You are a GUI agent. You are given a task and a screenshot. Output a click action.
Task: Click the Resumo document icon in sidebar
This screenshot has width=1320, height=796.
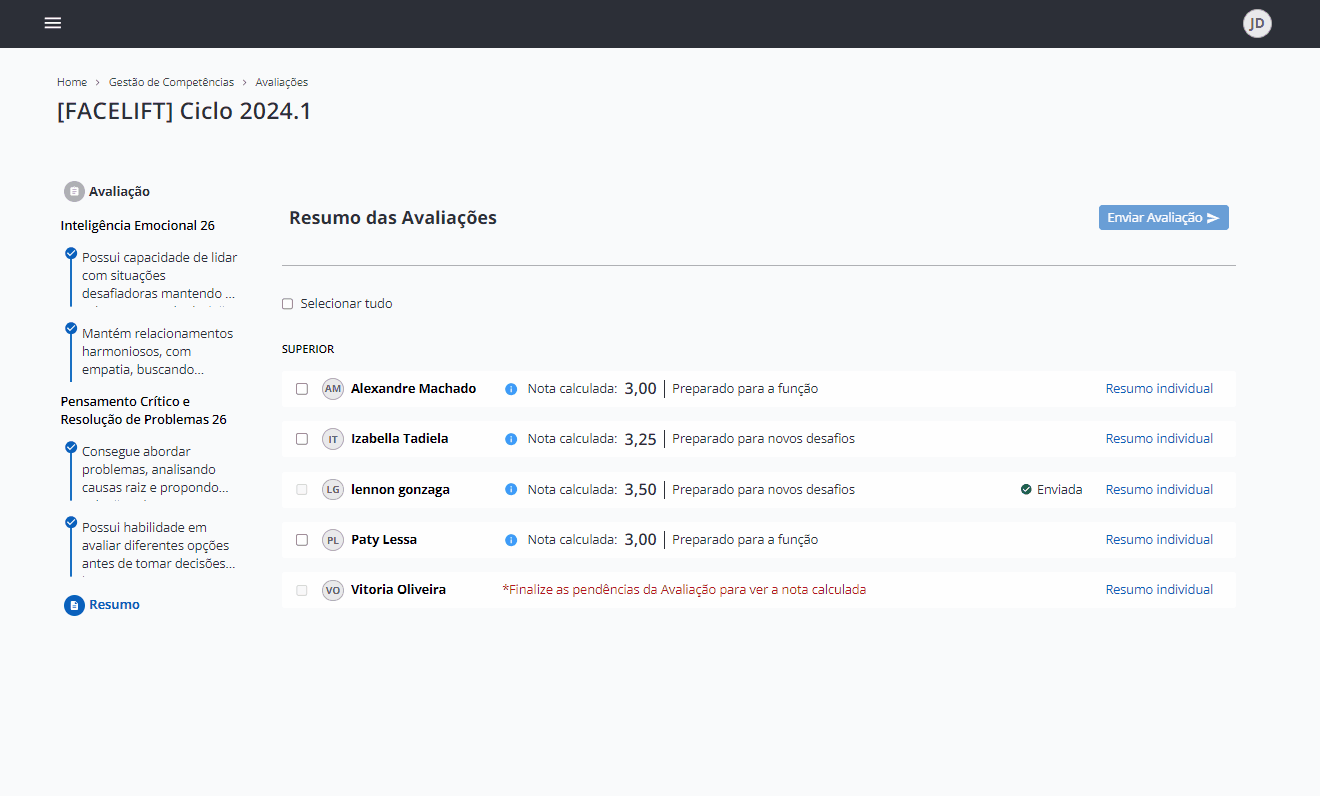[x=74, y=605]
